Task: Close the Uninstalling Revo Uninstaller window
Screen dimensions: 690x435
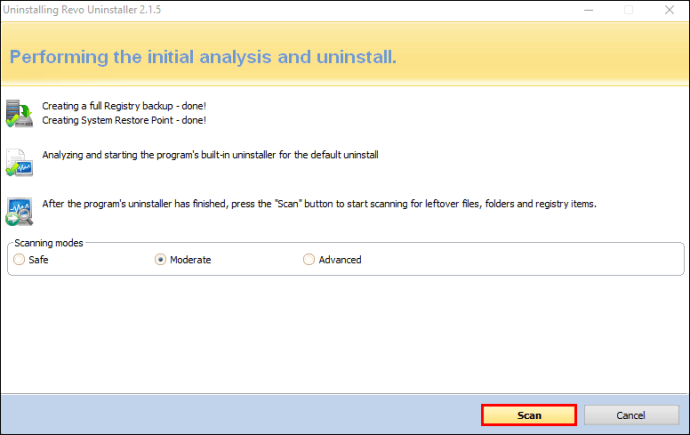Action: (669, 10)
